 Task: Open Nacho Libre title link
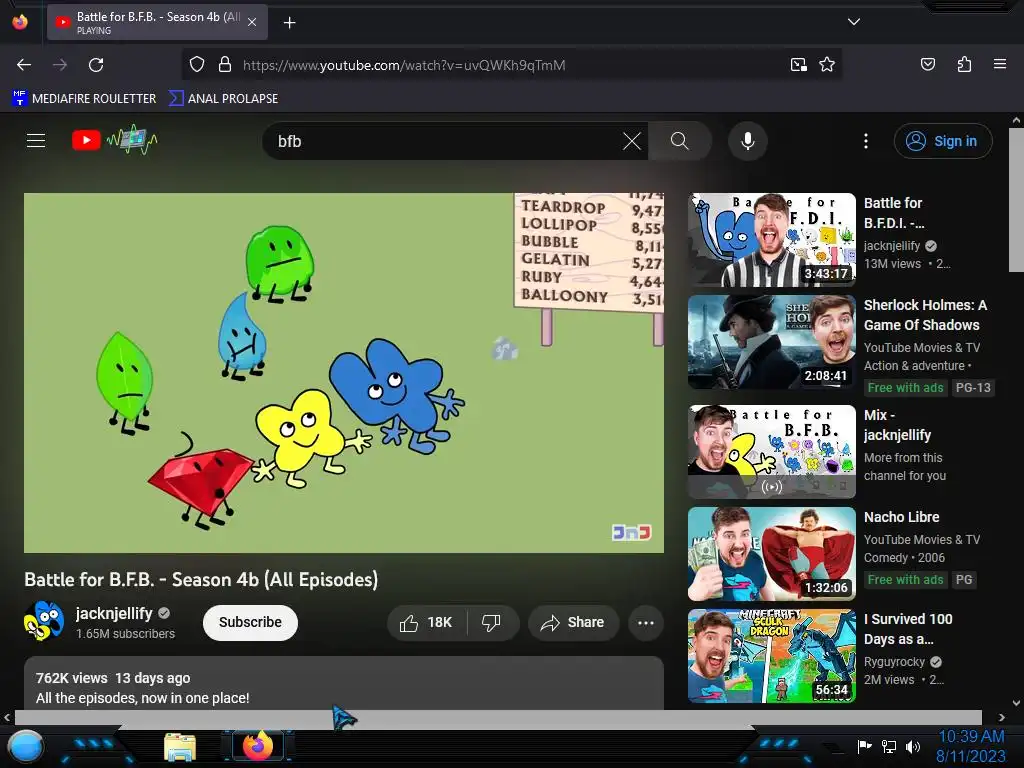pos(901,517)
